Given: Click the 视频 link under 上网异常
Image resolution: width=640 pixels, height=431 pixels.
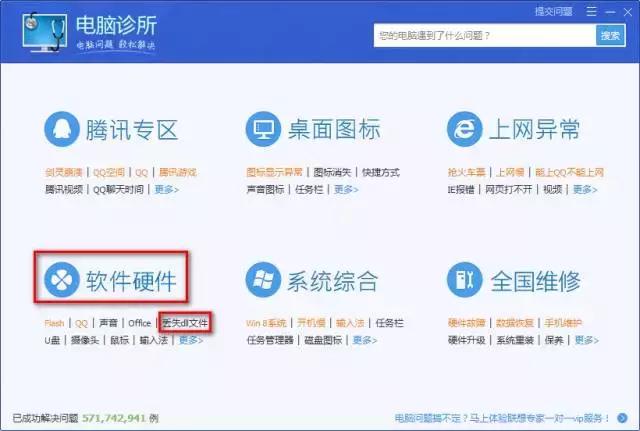Looking at the screenshot, I should point(553,189).
